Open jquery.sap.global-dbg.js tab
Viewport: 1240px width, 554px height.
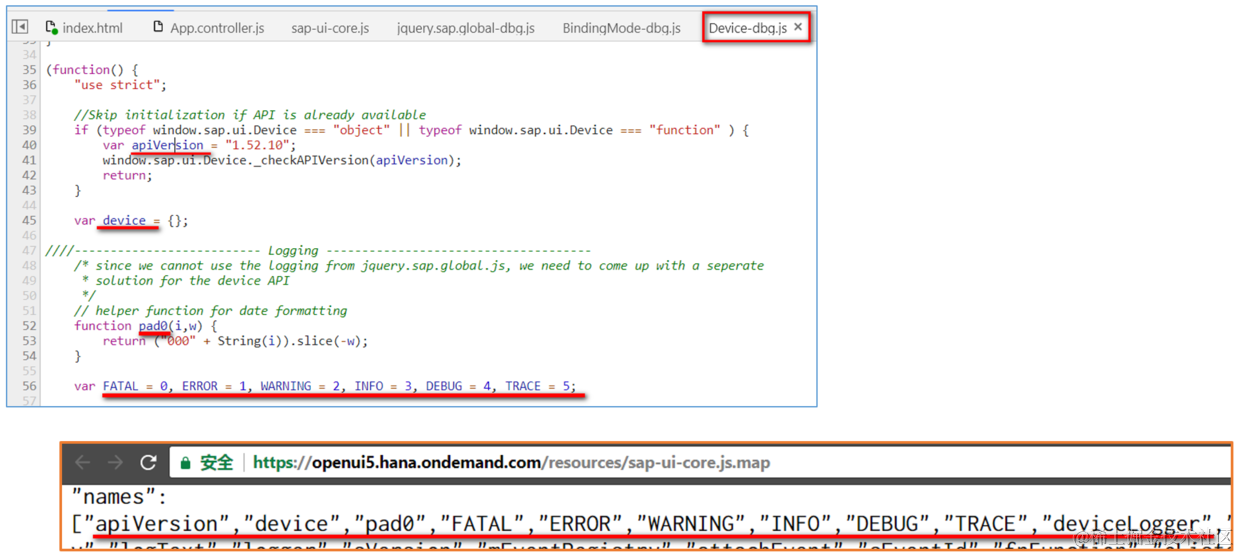tap(465, 28)
